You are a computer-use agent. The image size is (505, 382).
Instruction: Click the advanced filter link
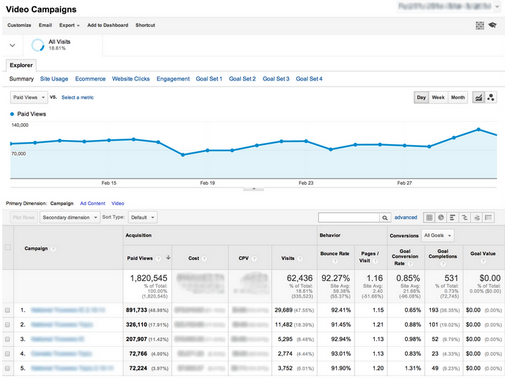click(406, 217)
